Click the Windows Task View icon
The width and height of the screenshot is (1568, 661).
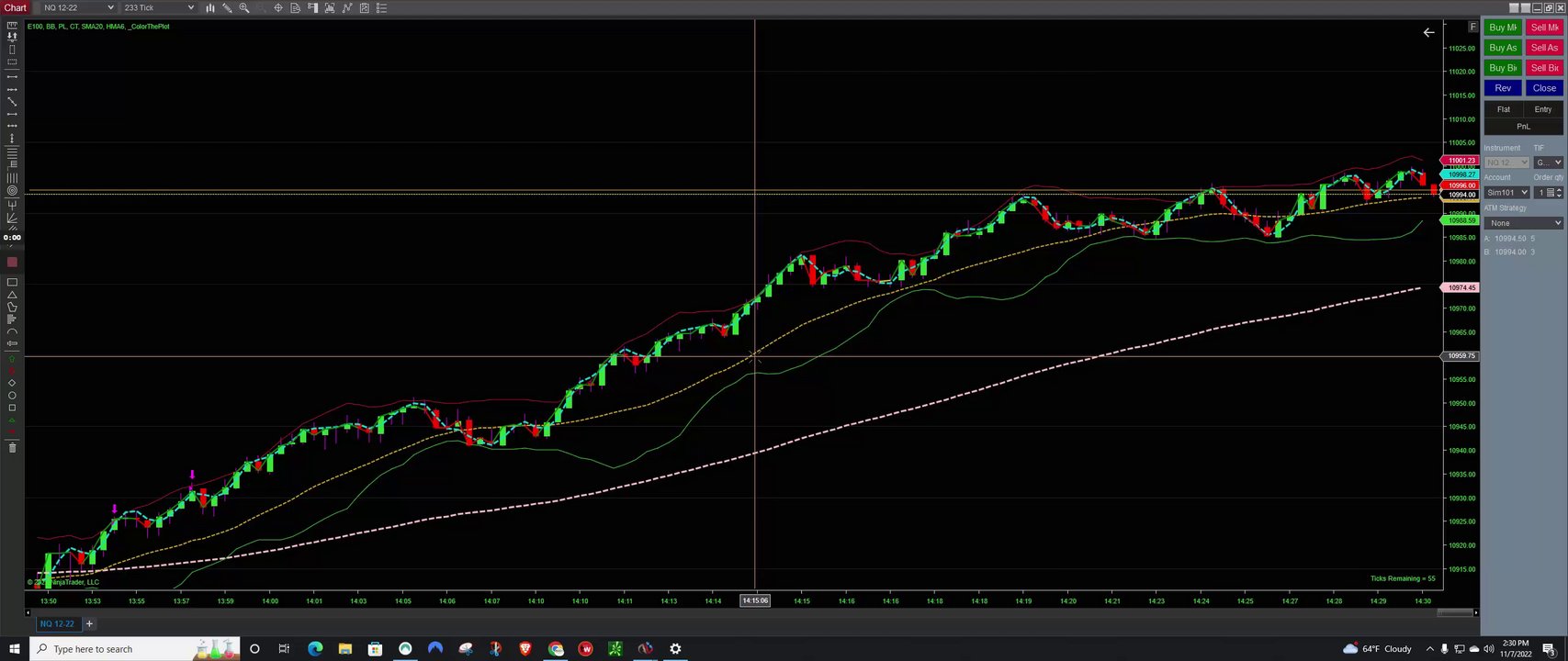pyautogui.click(x=284, y=649)
